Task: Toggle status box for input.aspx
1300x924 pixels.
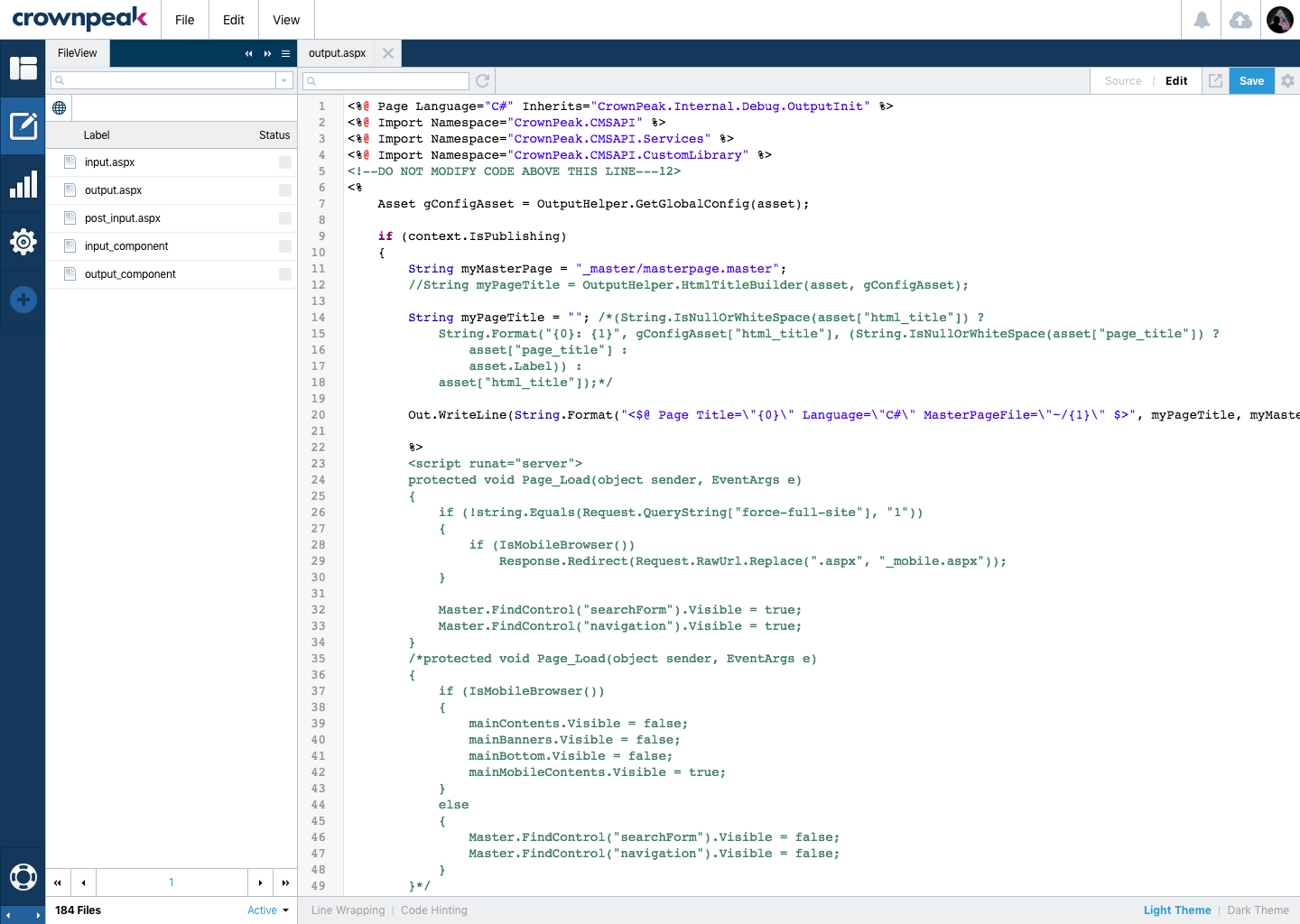Action: [x=285, y=162]
